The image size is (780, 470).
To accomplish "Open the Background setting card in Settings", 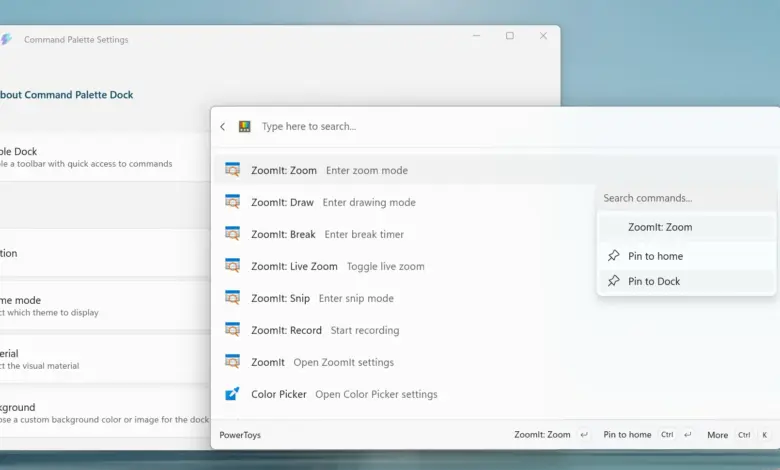I will coord(105,413).
